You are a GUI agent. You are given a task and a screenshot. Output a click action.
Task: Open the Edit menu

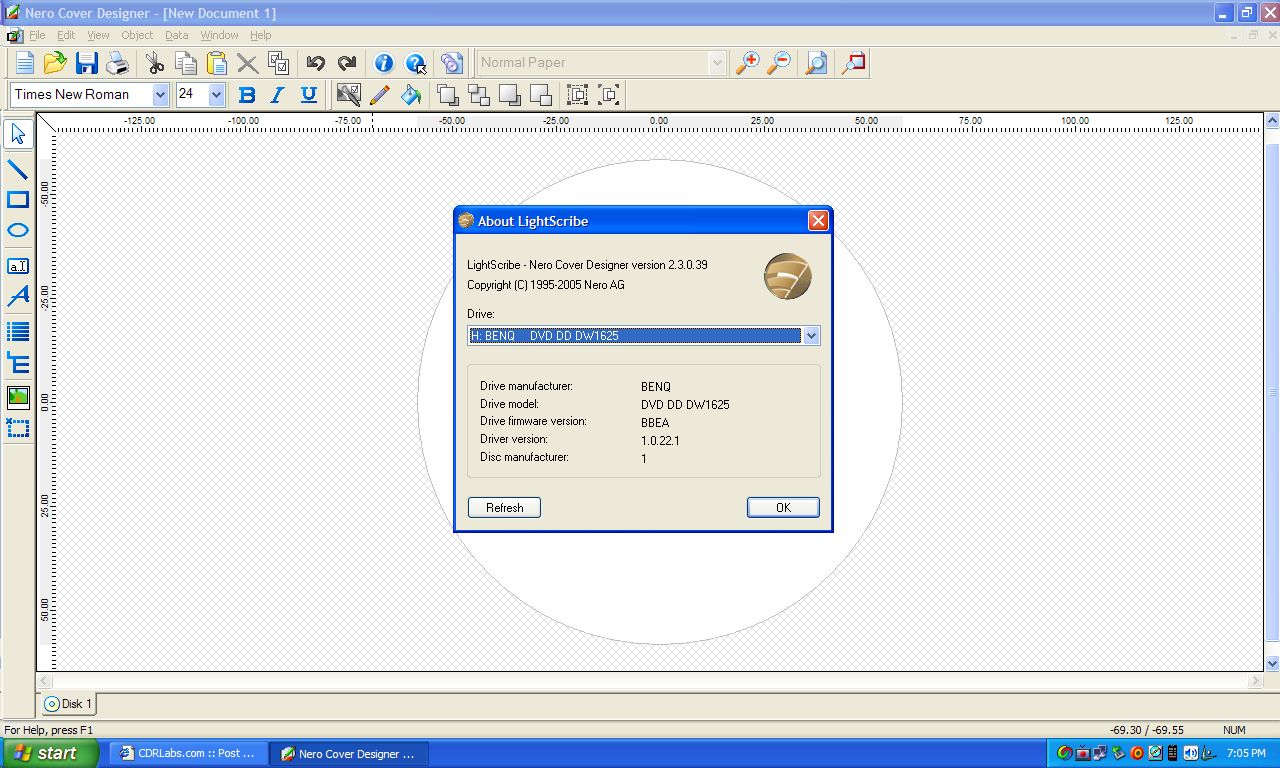tap(66, 35)
